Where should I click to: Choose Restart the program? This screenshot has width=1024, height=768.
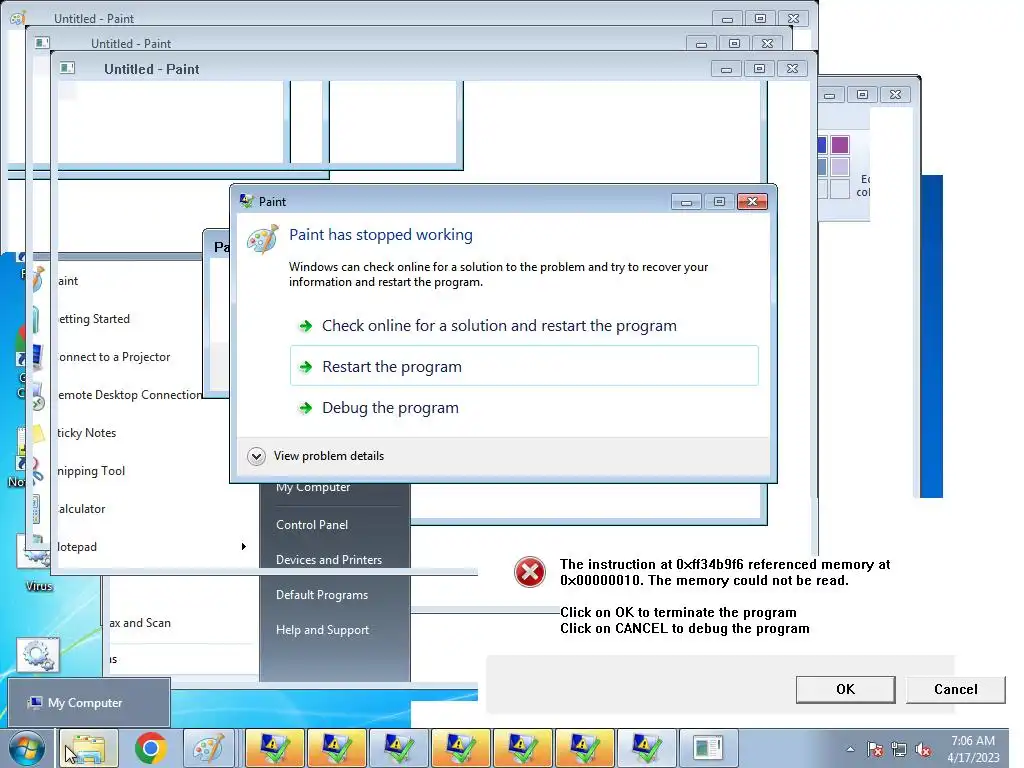tap(524, 366)
